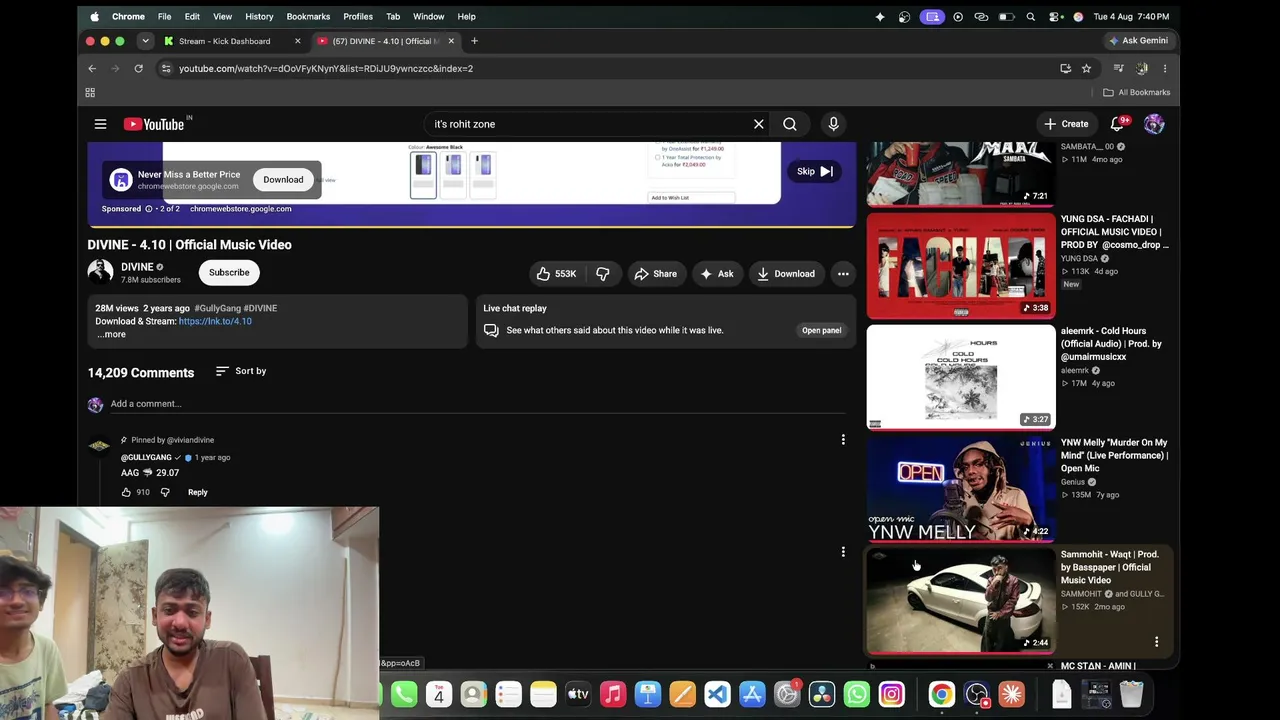Dislike the pinned GULLYGANG comment
Screen dimensions: 1280x720
click(x=165, y=492)
